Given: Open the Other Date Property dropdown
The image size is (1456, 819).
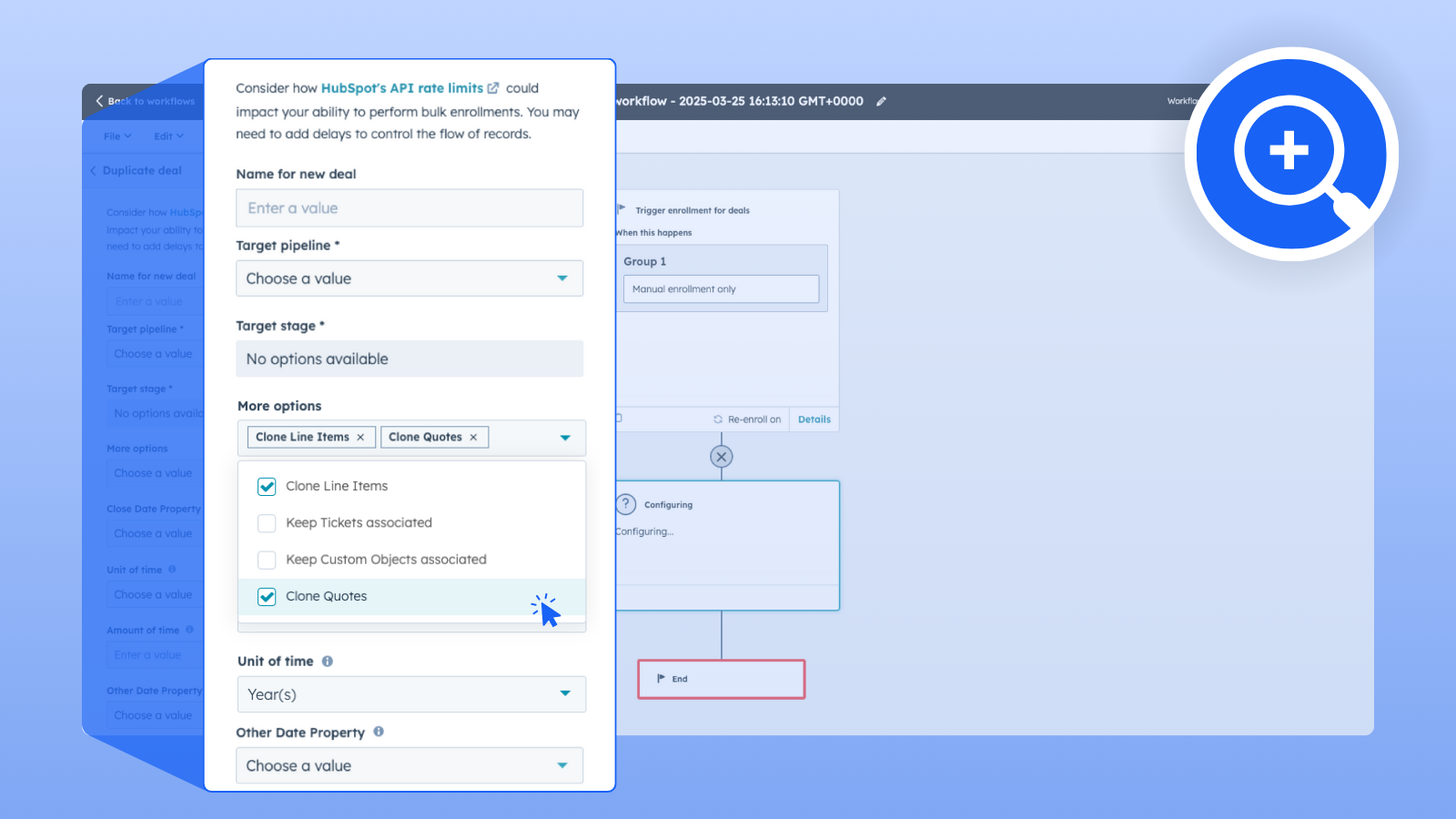Looking at the screenshot, I should coord(409,765).
